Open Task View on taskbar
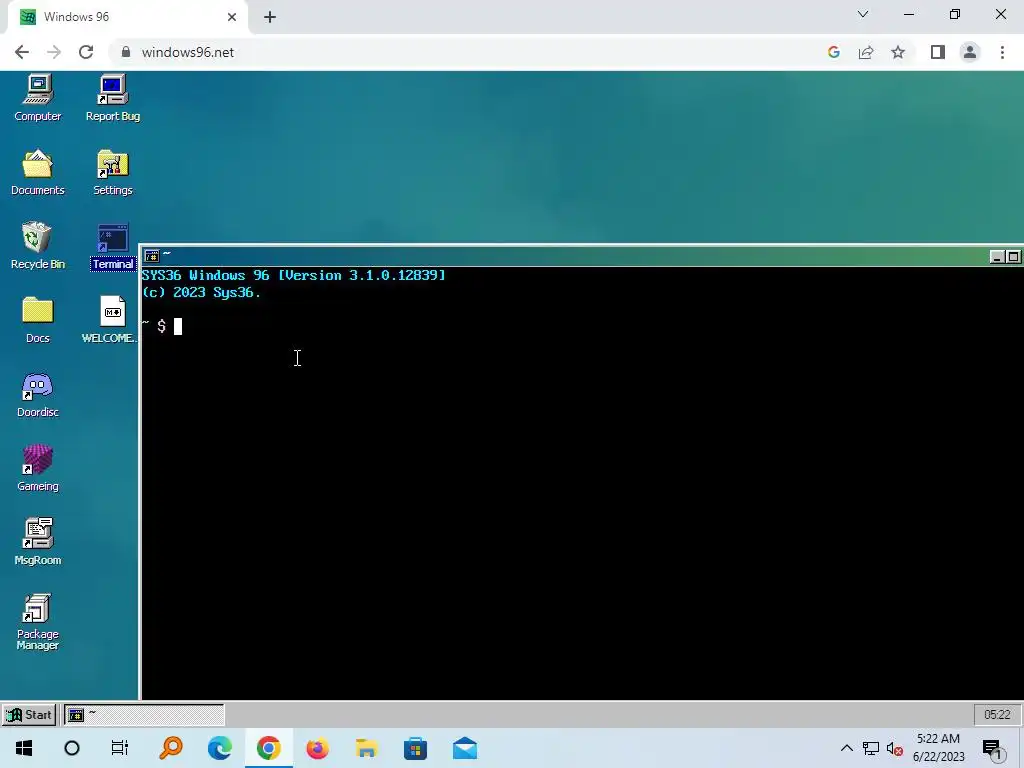 coord(120,748)
